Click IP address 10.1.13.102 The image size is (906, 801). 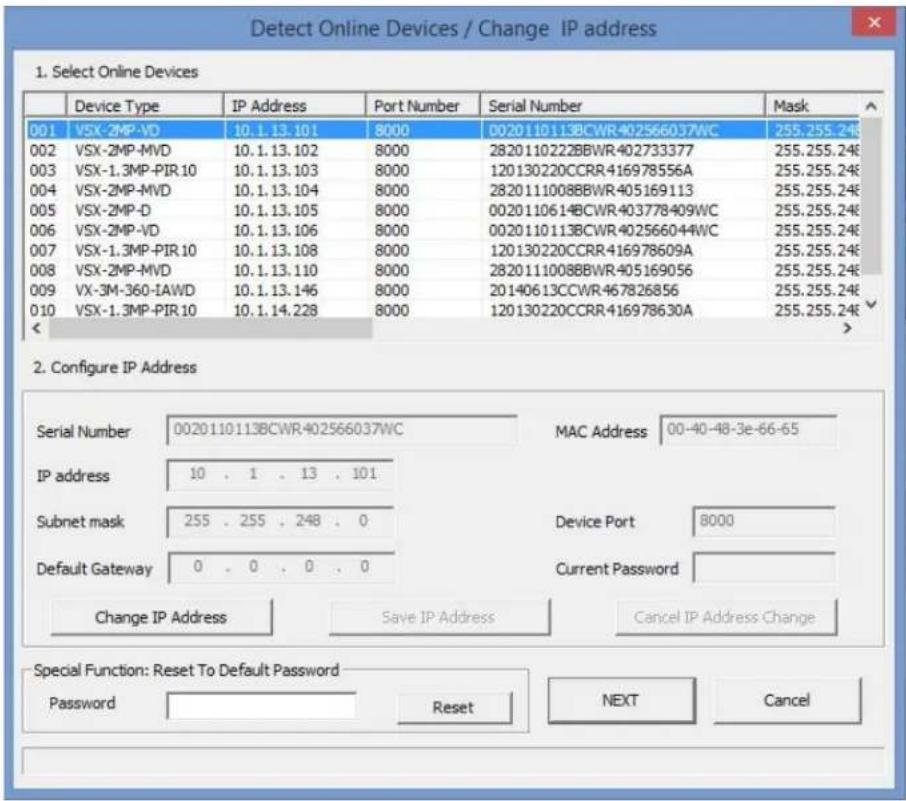pyautogui.click(x=276, y=150)
